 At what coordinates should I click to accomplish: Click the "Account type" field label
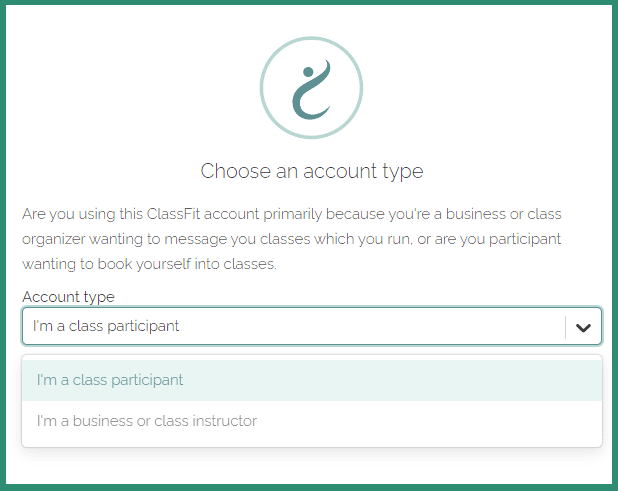(68, 297)
